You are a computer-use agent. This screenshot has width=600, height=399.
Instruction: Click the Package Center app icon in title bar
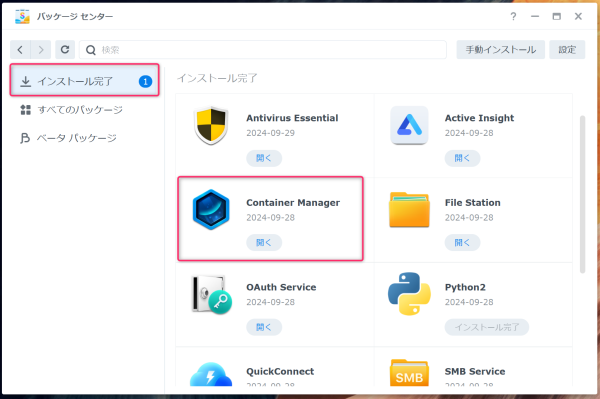(x=22, y=16)
